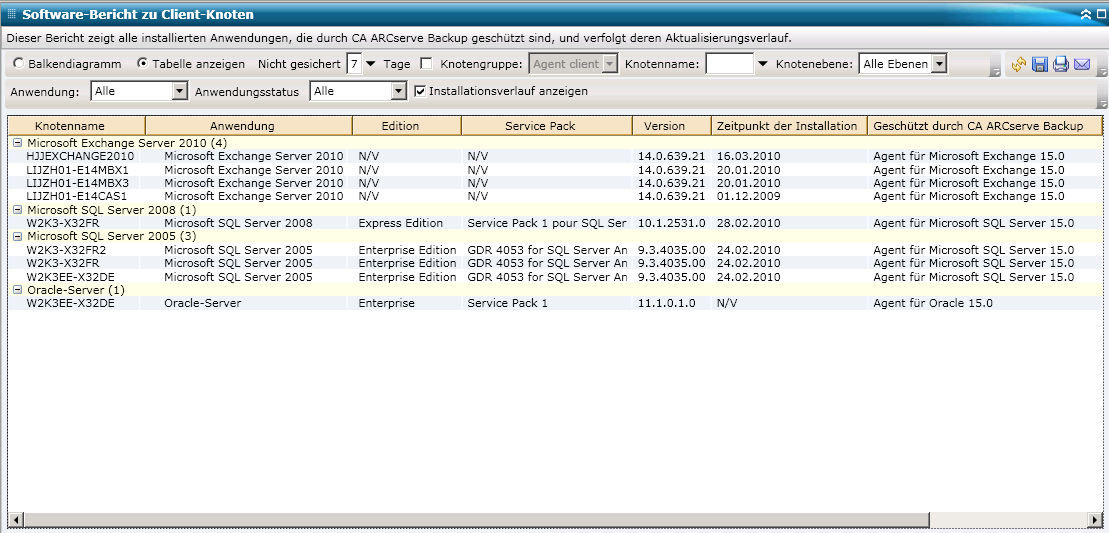Click the email report envelope icon
This screenshot has width=1109, height=533.
click(x=1081, y=64)
